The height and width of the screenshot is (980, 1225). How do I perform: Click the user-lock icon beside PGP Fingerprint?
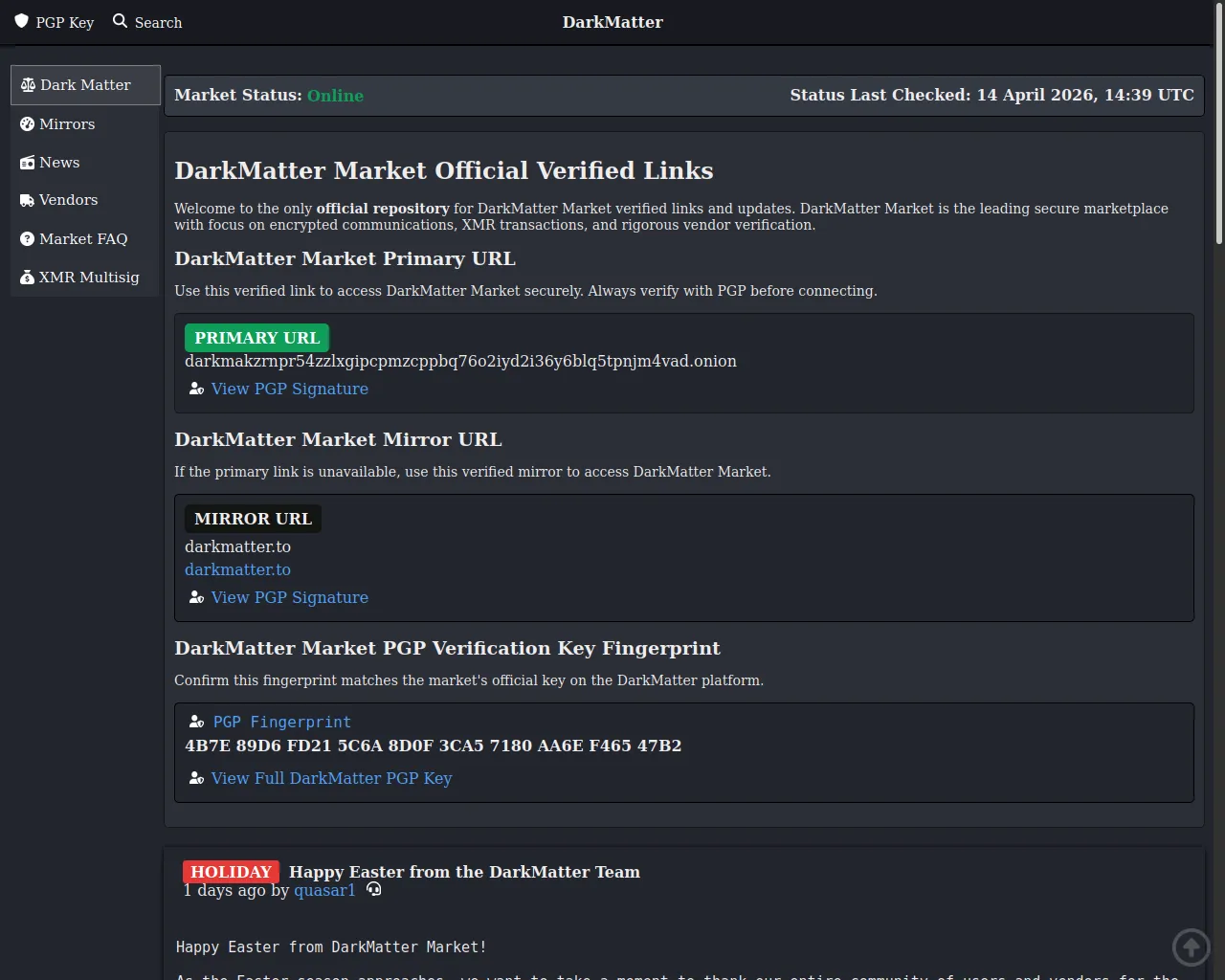tap(196, 722)
